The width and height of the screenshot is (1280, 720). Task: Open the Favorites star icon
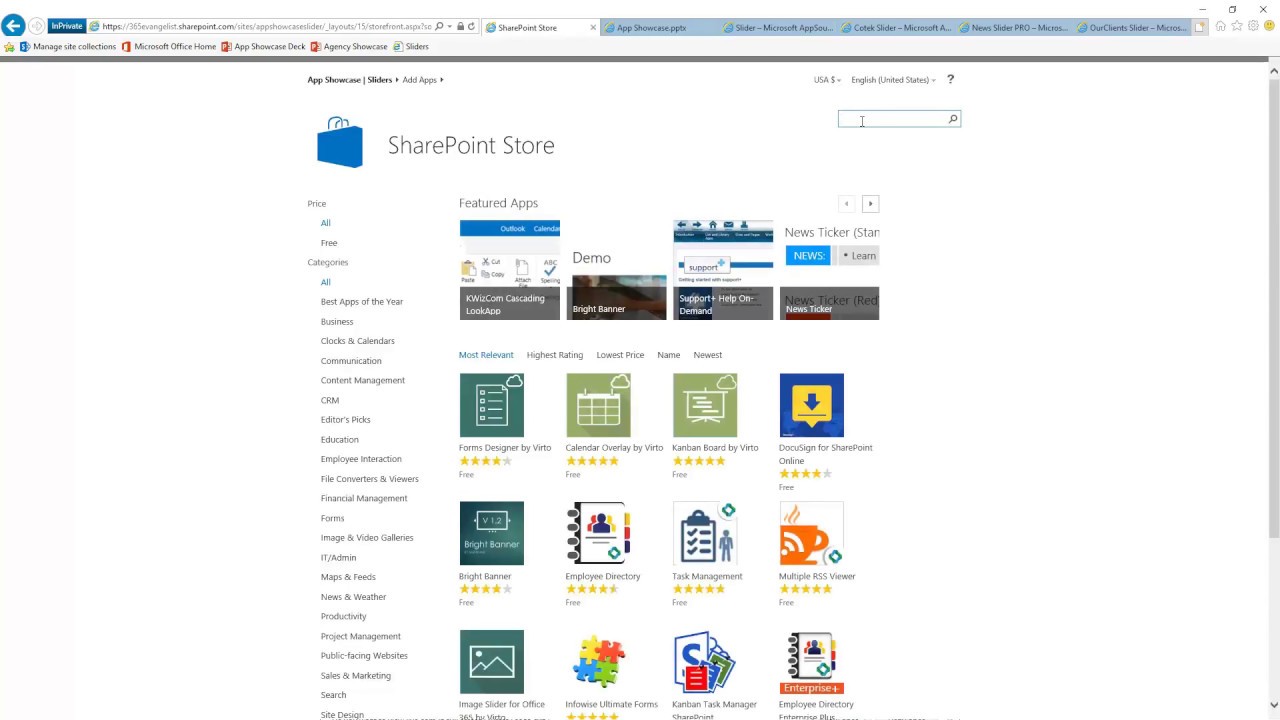pyautogui.click(x=1237, y=26)
